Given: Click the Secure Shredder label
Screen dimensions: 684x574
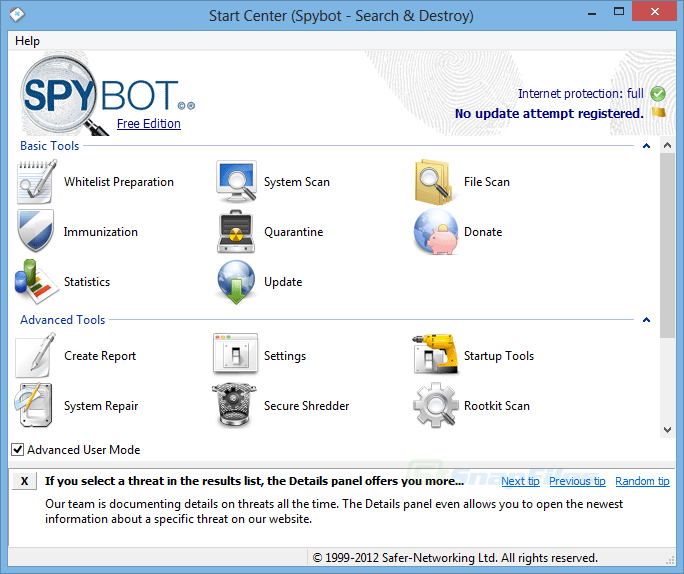Looking at the screenshot, I should (x=306, y=406).
